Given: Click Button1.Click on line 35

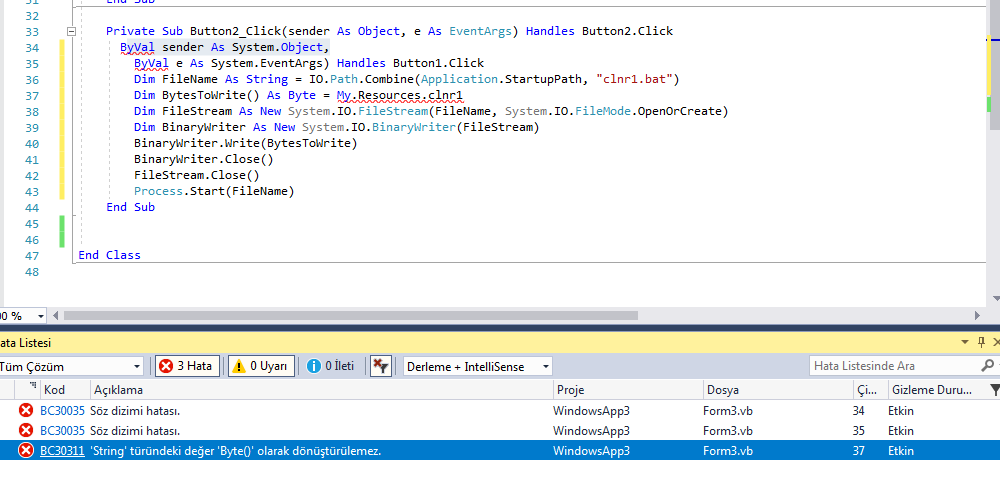Looking at the screenshot, I should 438,64.
